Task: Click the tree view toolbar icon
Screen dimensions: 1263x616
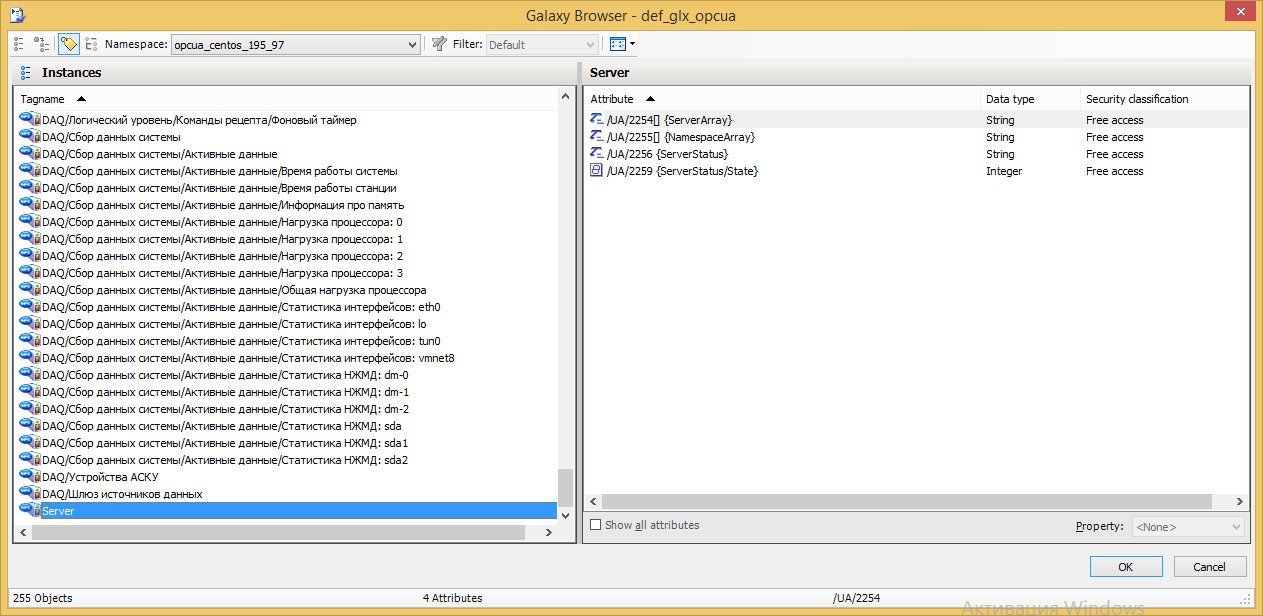Action: [42, 44]
